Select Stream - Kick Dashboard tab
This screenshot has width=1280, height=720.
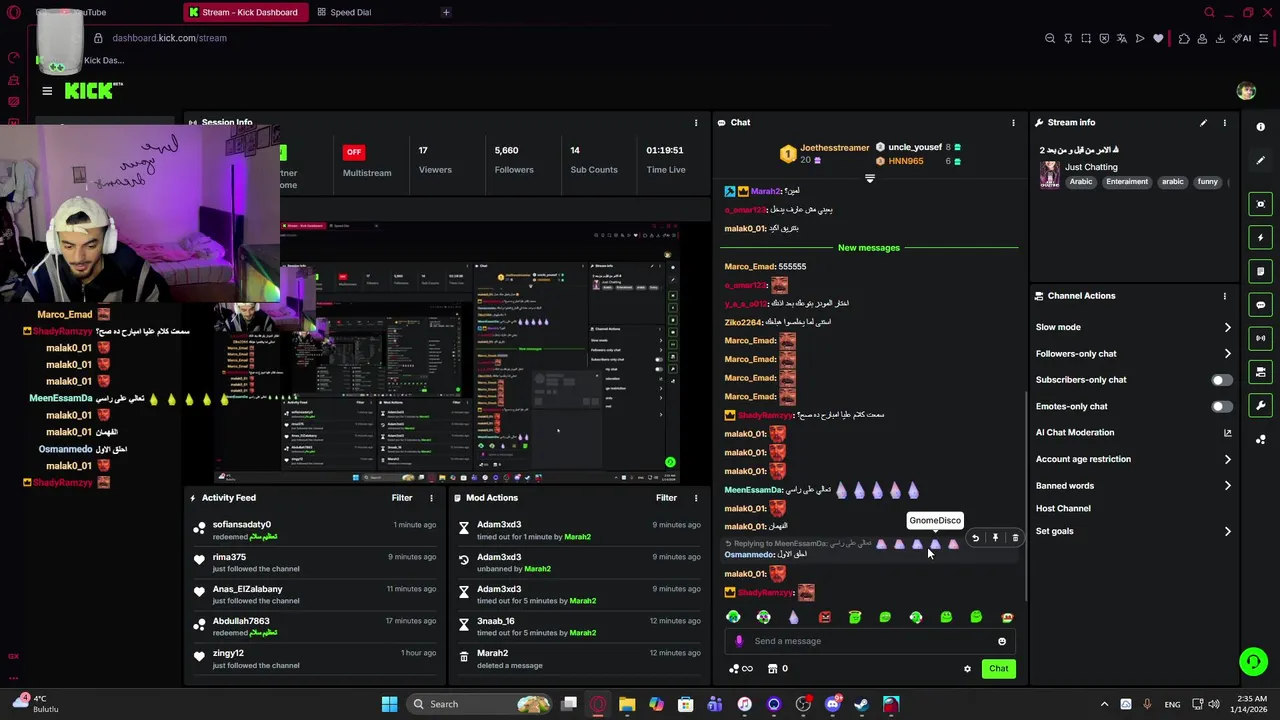tap(244, 12)
